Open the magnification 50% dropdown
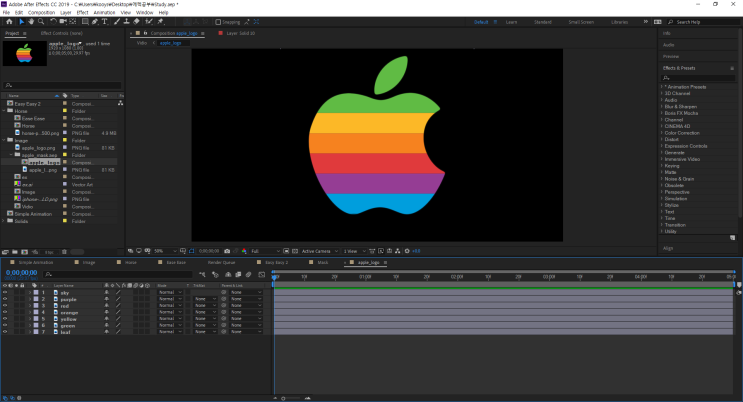 (165, 251)
